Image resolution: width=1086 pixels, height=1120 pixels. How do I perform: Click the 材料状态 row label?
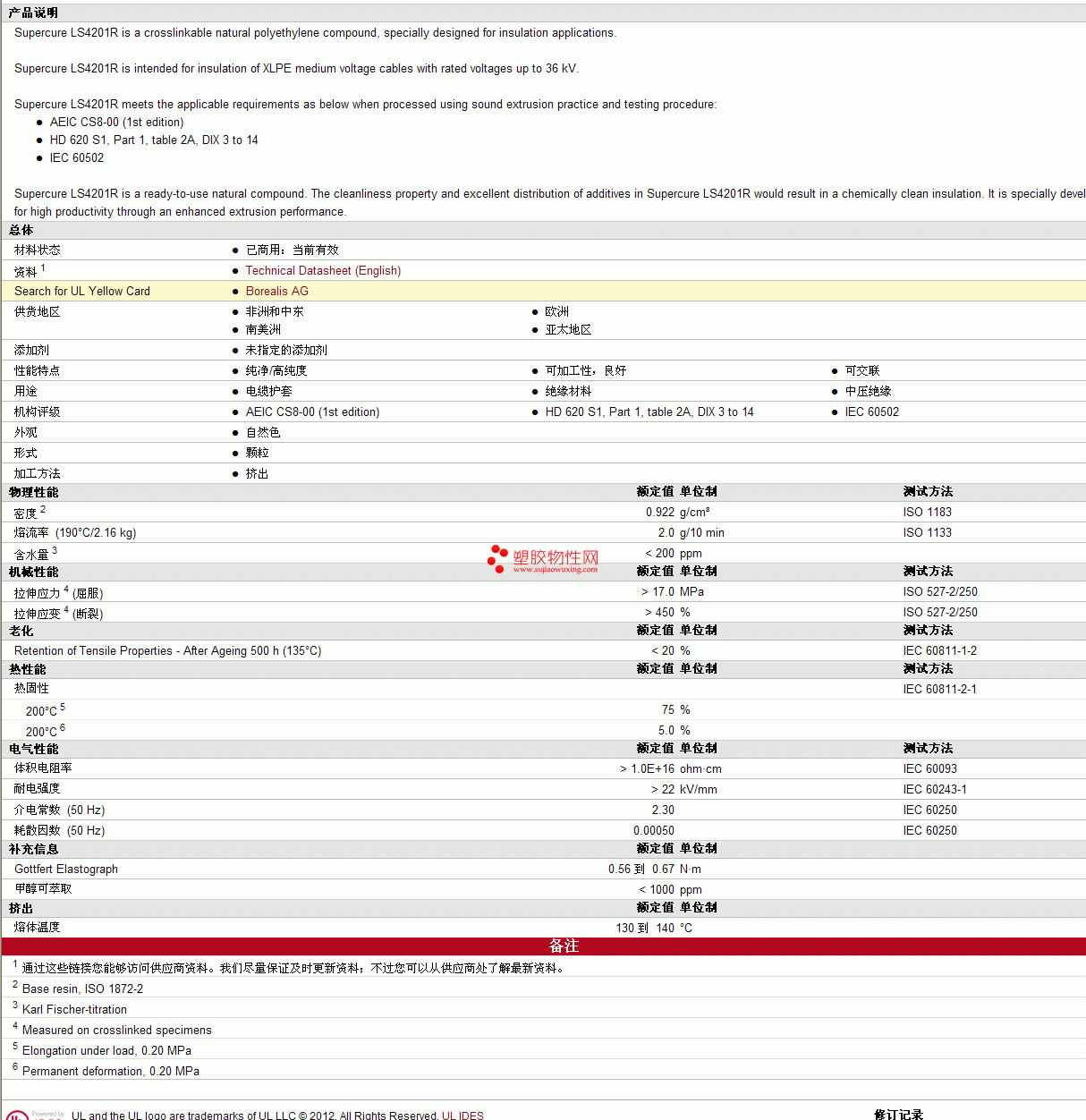pos(38,250)
